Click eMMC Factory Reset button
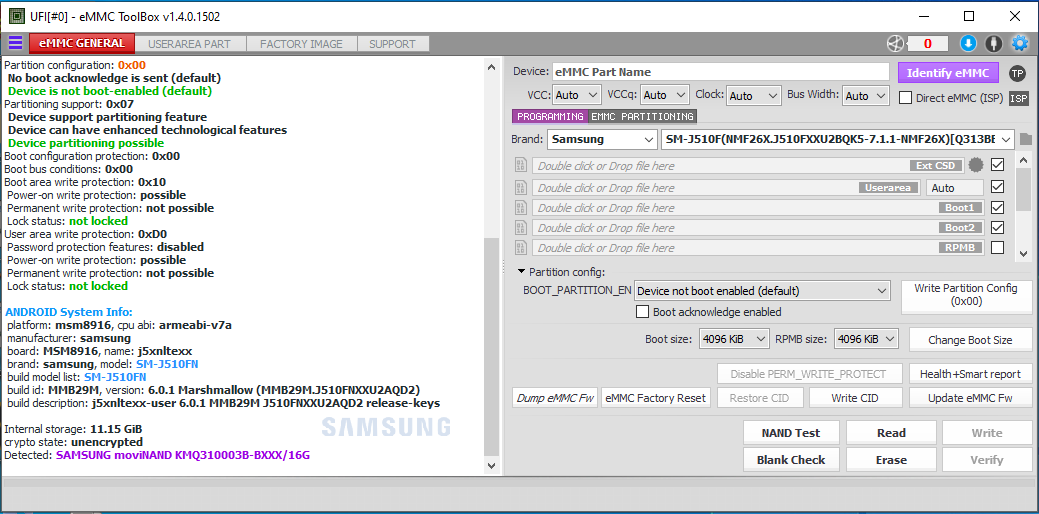The height and width of the screenshot is (514, 1039). [x=657, y=398]
